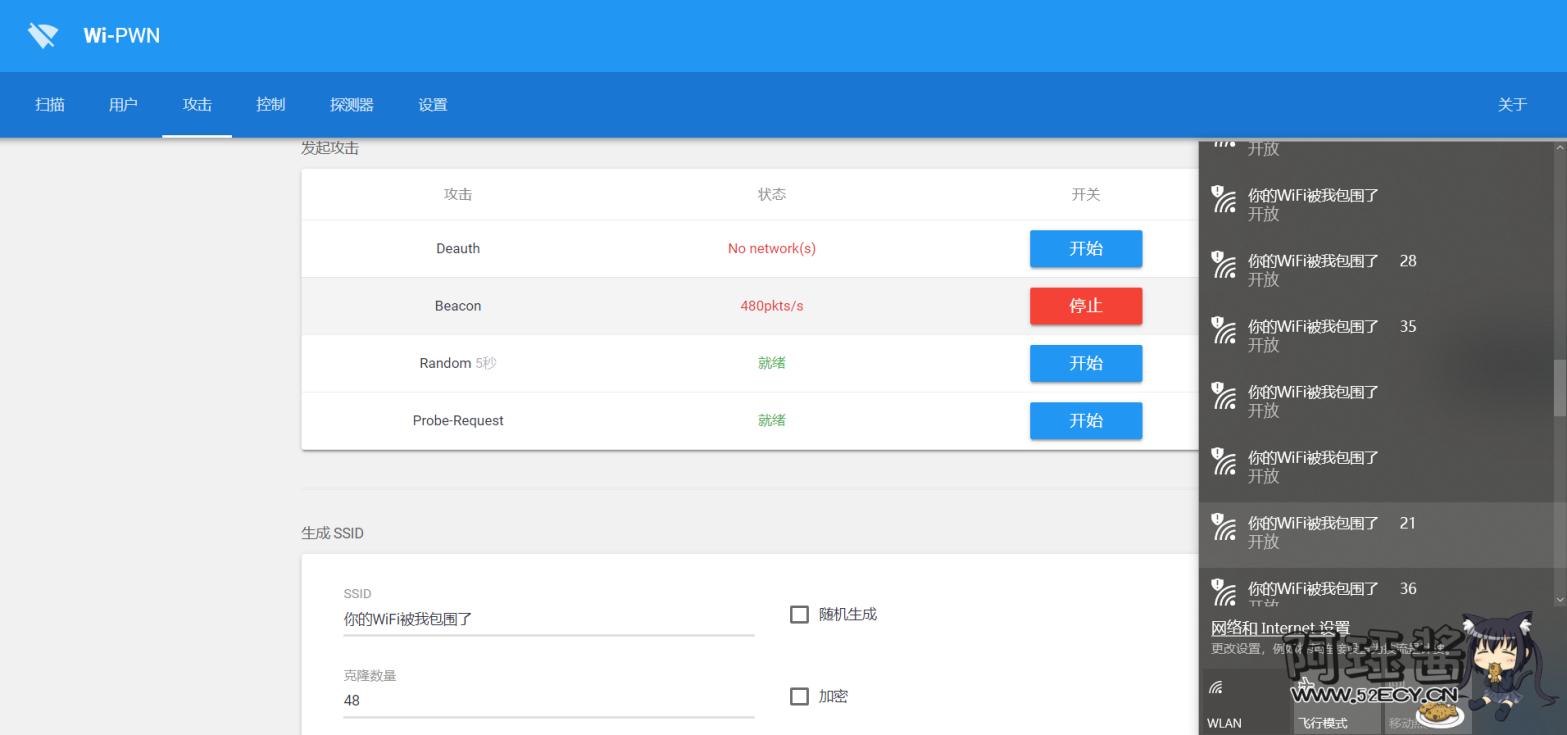Select WiFi network icon numbered 21
The image size is (1567, 735).
[1224, 527]
